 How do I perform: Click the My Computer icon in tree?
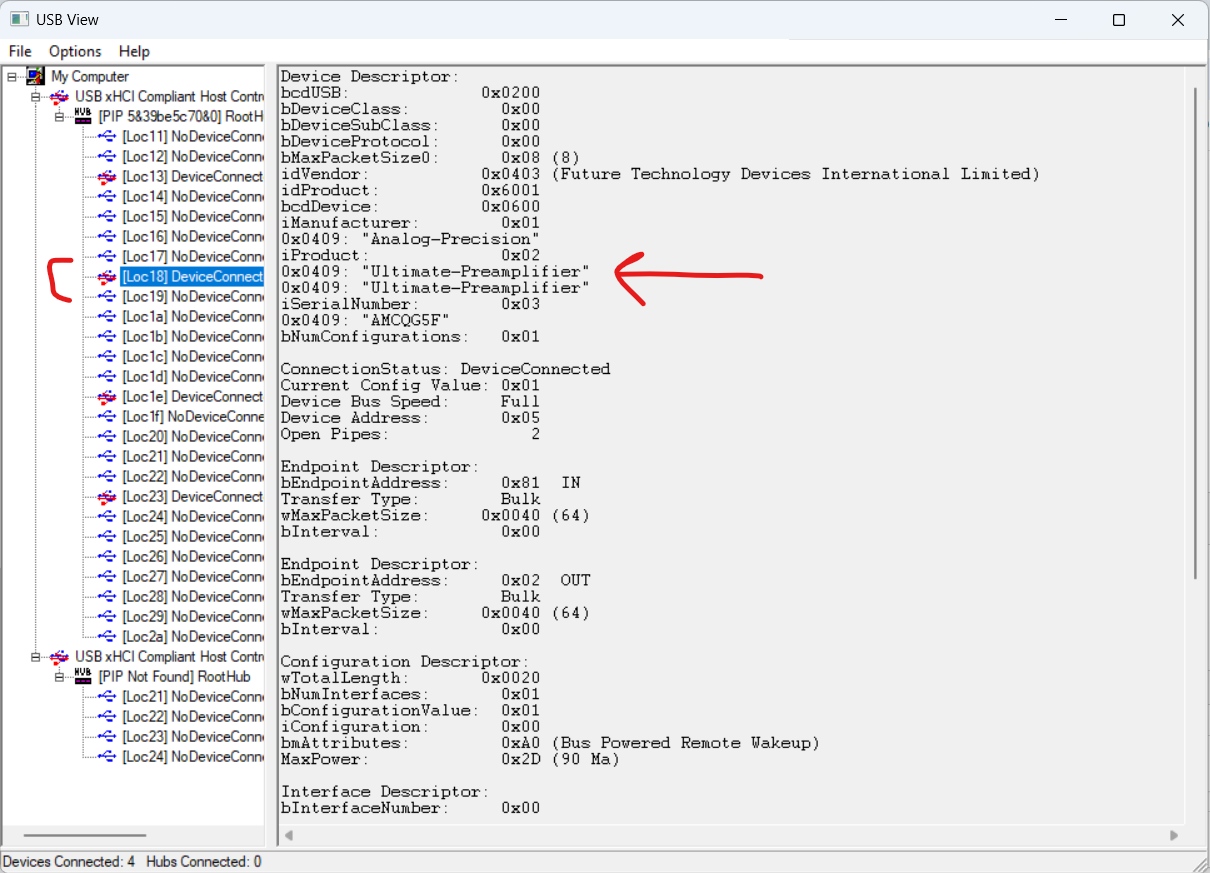(x=36, y=77)
